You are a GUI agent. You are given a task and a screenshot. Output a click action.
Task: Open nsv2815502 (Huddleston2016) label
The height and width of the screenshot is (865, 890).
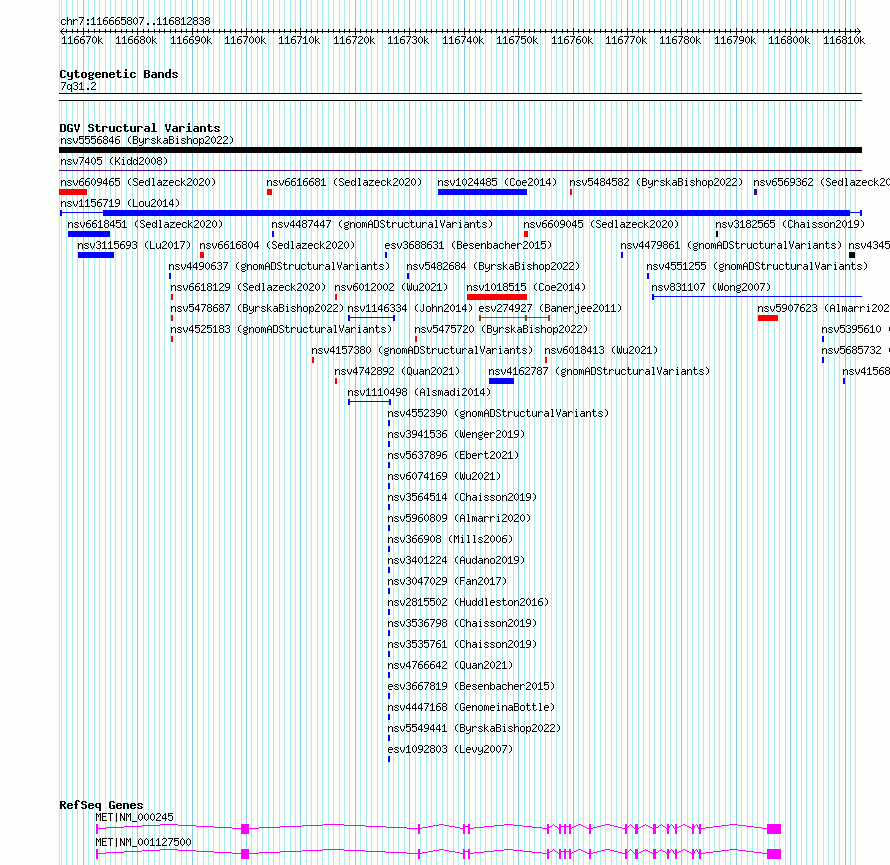[468, 602]
